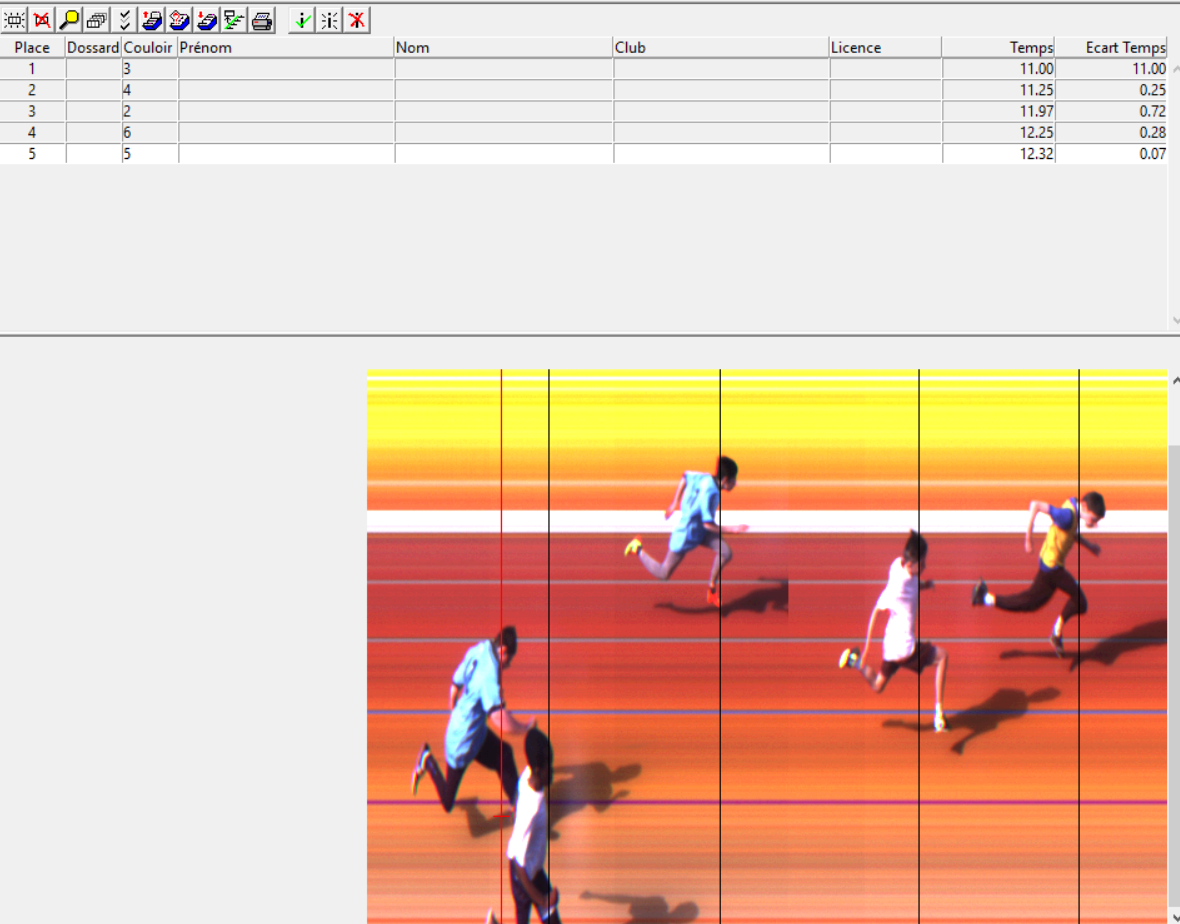Click the Nom column header
This screenshot has width=1180, height=924.
coord(503,47)
